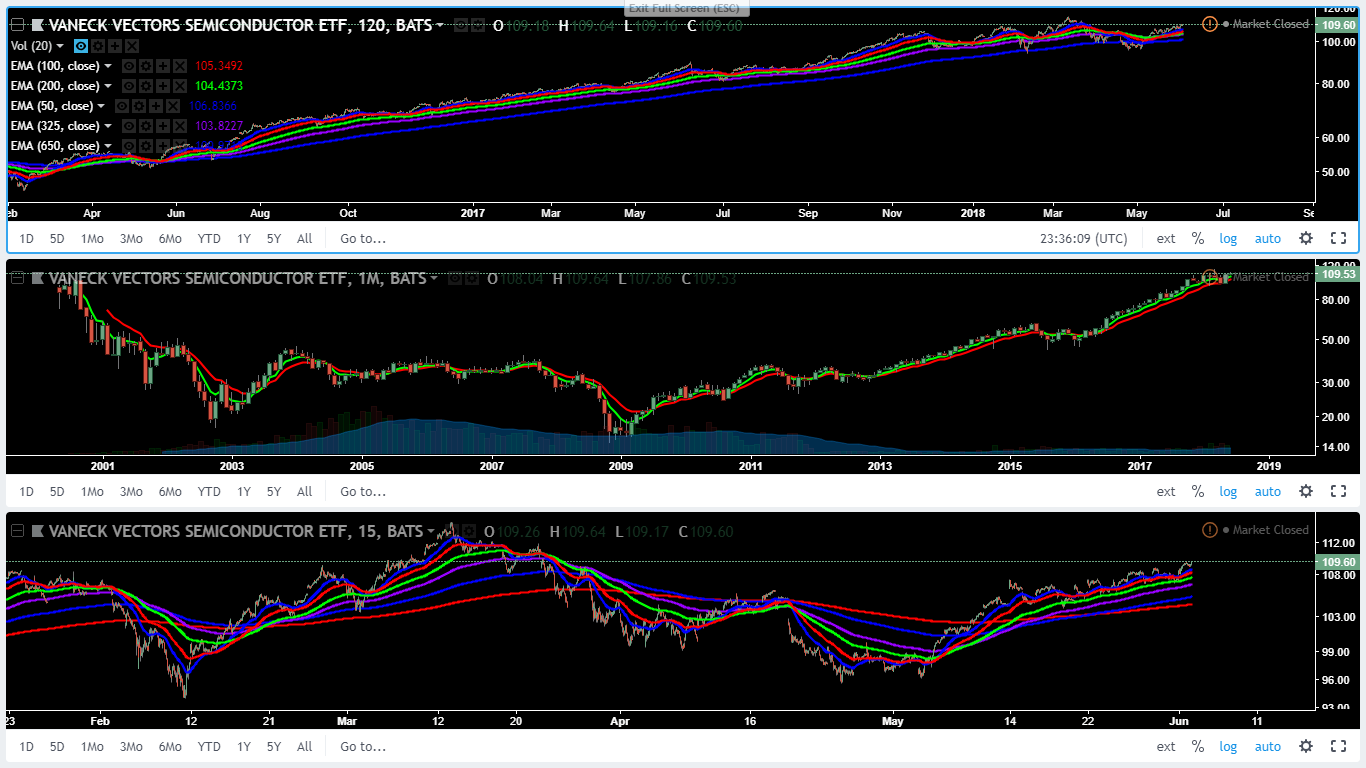Screen dimensions: 1366x768
Task: Maximize the 120-minute chart pane
Action: pyautogui.click(x=1339, y=238)
